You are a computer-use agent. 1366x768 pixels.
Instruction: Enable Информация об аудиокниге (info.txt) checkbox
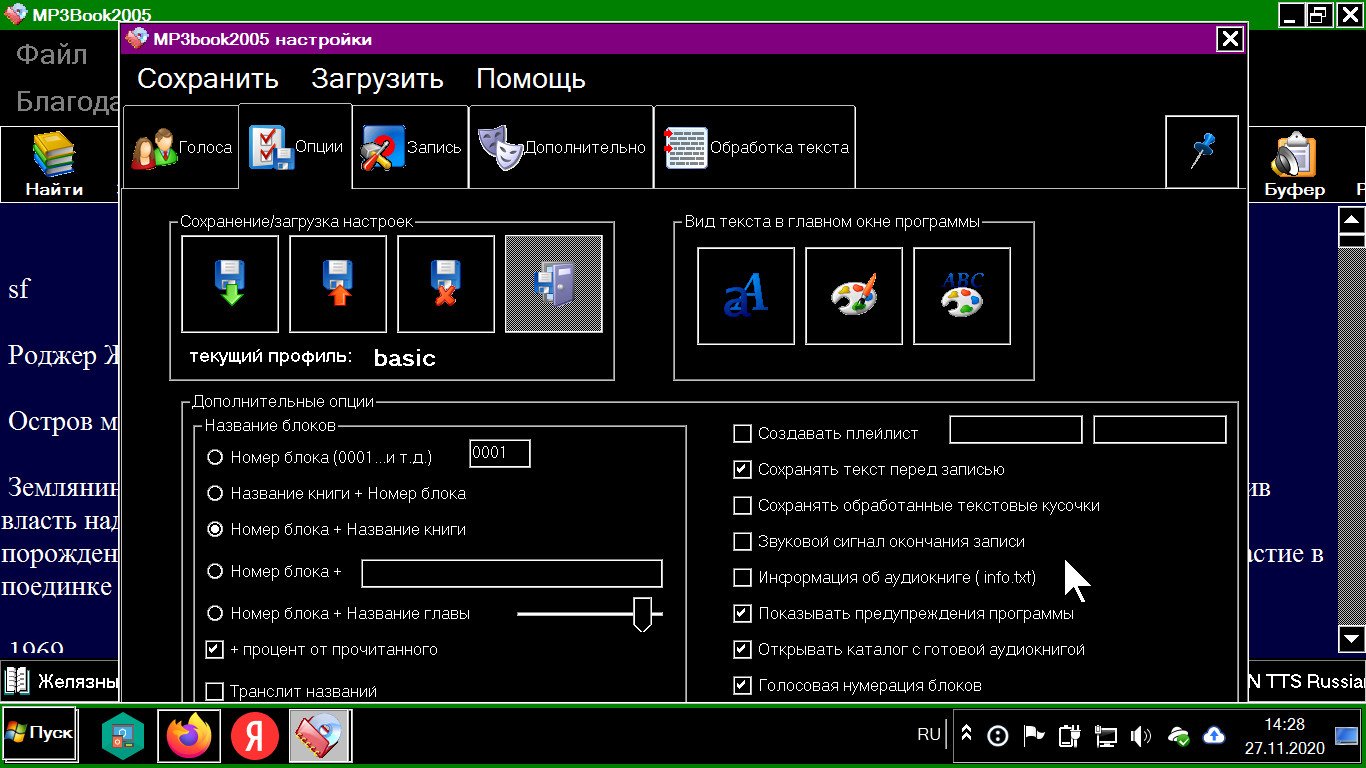tap(742, 578)
